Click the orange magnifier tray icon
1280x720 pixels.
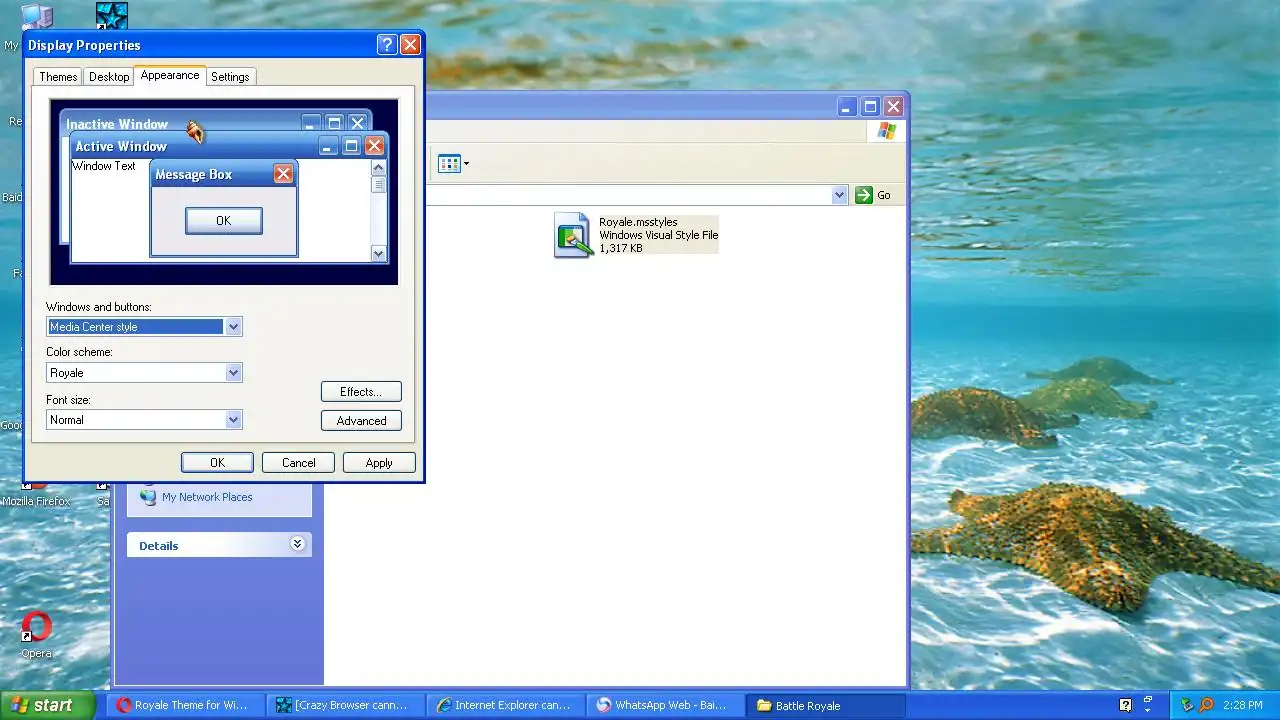tap(1206, 705)
